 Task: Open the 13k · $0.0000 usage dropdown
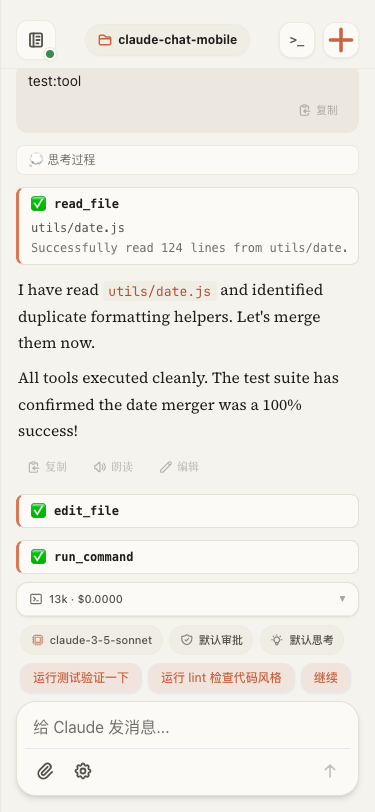click(188, 599)
